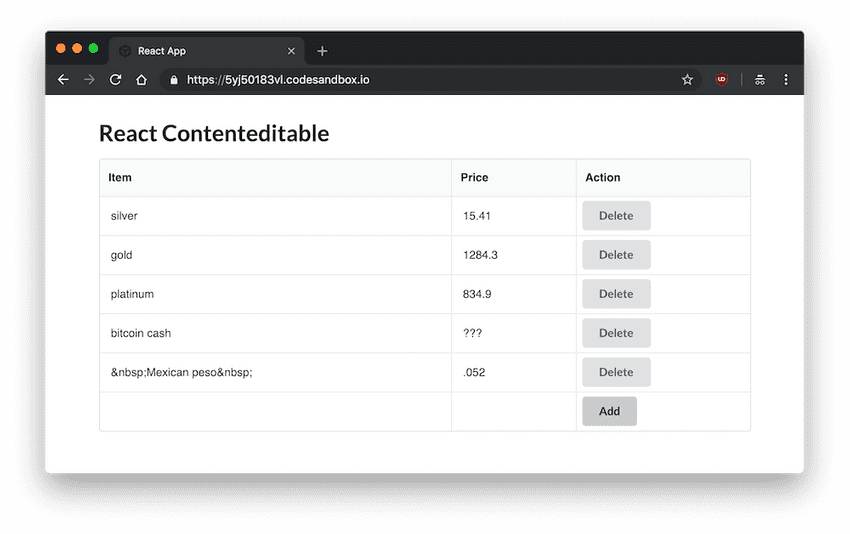Open a new browser tab
This screenshot has width=850, height=534.
pos(322,51)
